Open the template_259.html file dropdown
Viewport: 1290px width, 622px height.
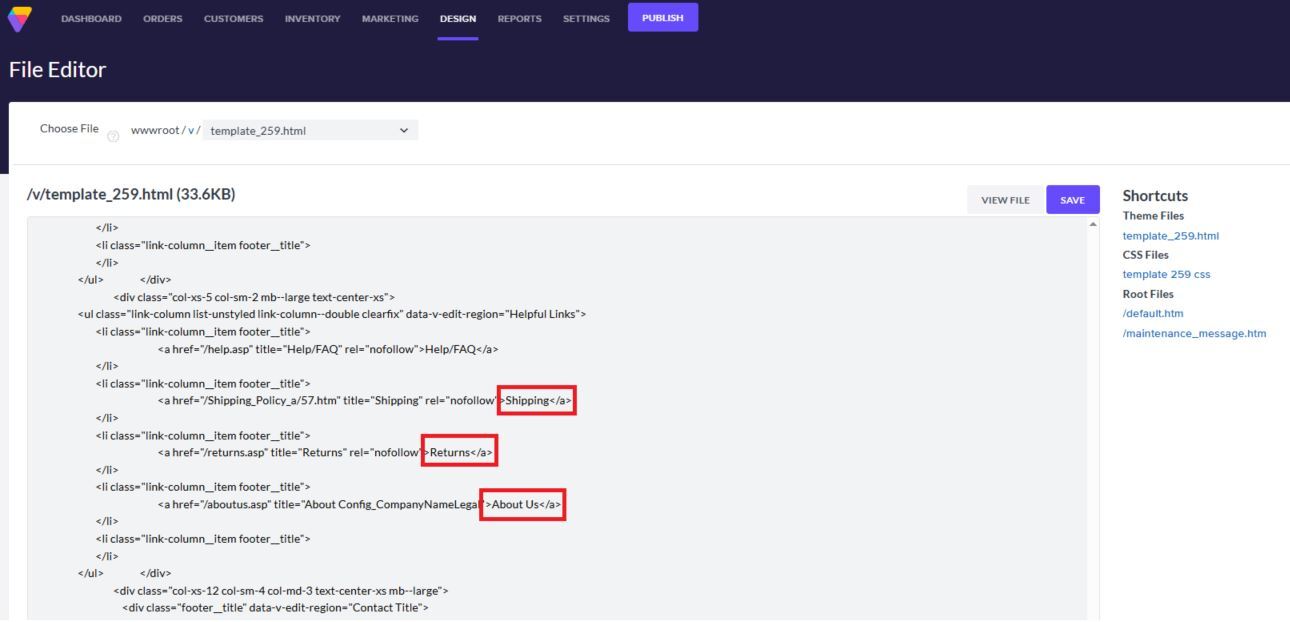(310, 130)
